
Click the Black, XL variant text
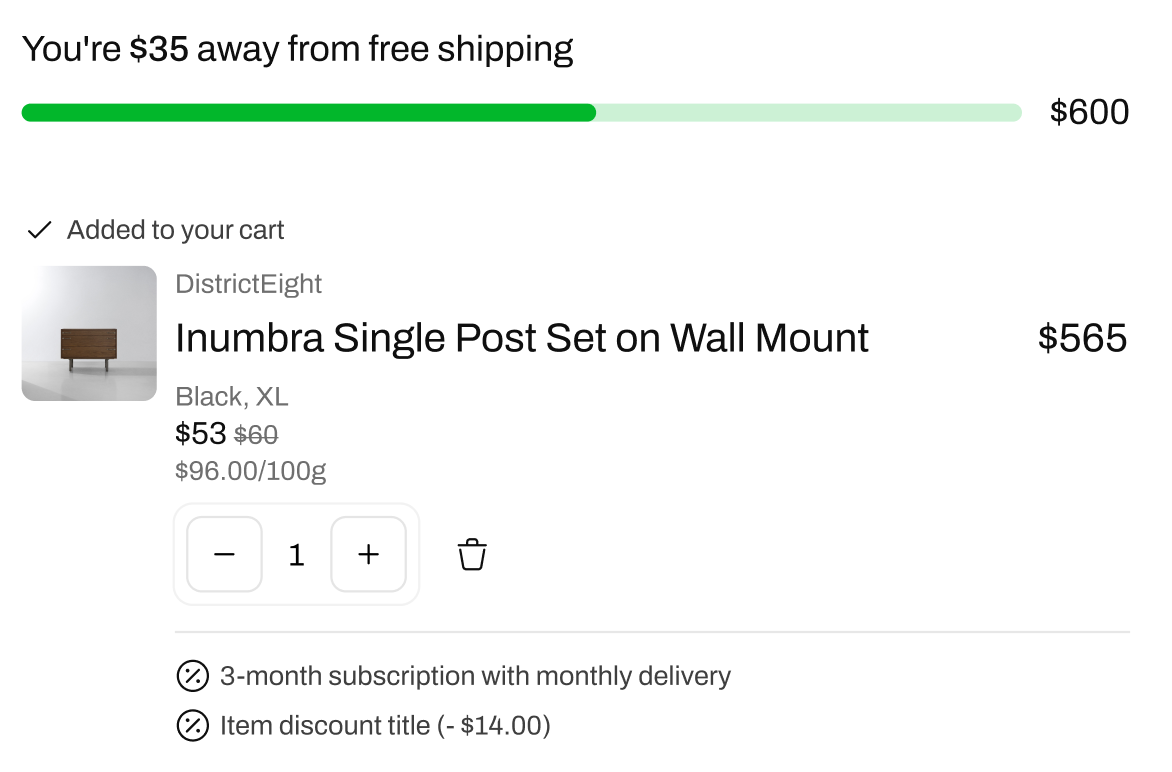click(231, 397)
